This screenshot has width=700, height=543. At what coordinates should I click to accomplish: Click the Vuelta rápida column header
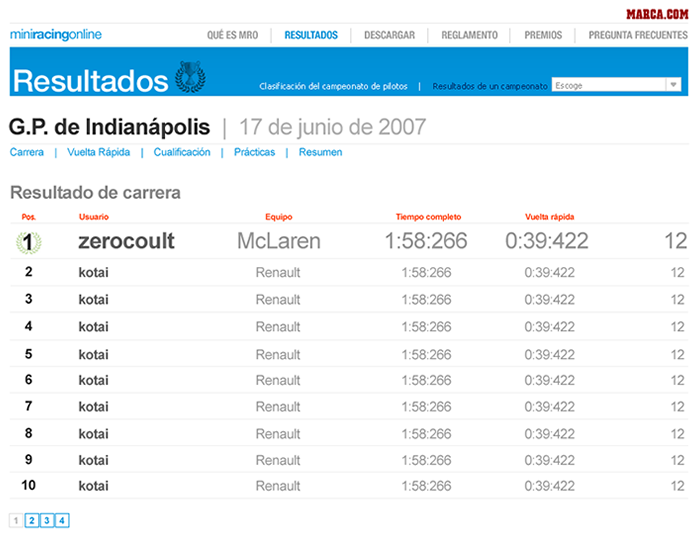pyautogui.click(x=550, y=217)
